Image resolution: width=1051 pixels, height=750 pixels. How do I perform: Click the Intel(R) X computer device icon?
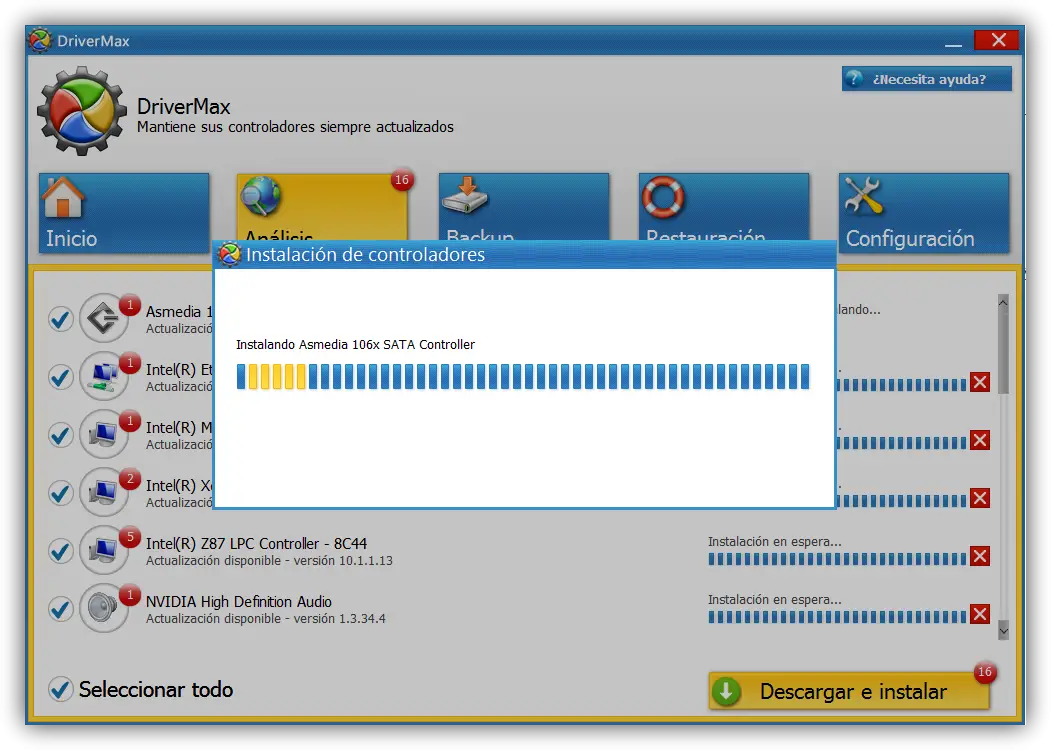103,492
